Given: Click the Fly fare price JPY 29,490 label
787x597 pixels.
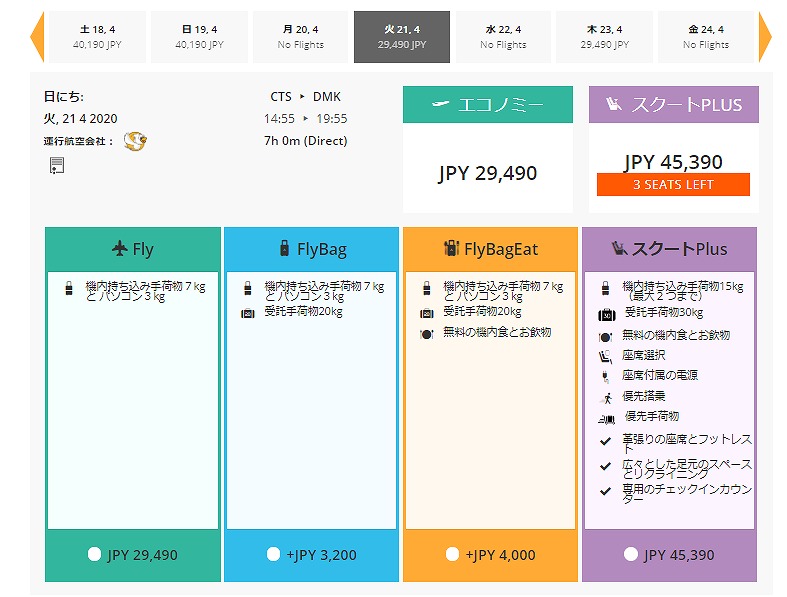Looking at the screenshot, I should (x=142, y=555).
